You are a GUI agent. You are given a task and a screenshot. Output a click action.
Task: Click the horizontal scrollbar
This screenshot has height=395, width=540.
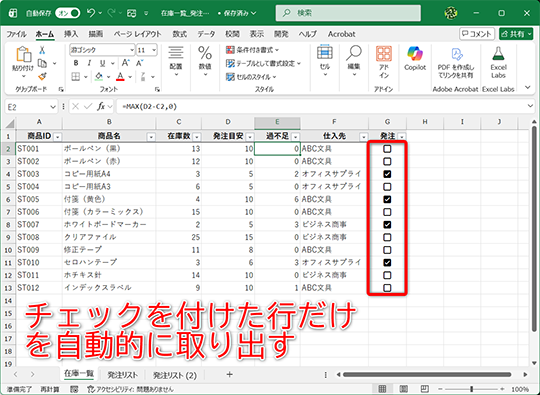[427, 374]
